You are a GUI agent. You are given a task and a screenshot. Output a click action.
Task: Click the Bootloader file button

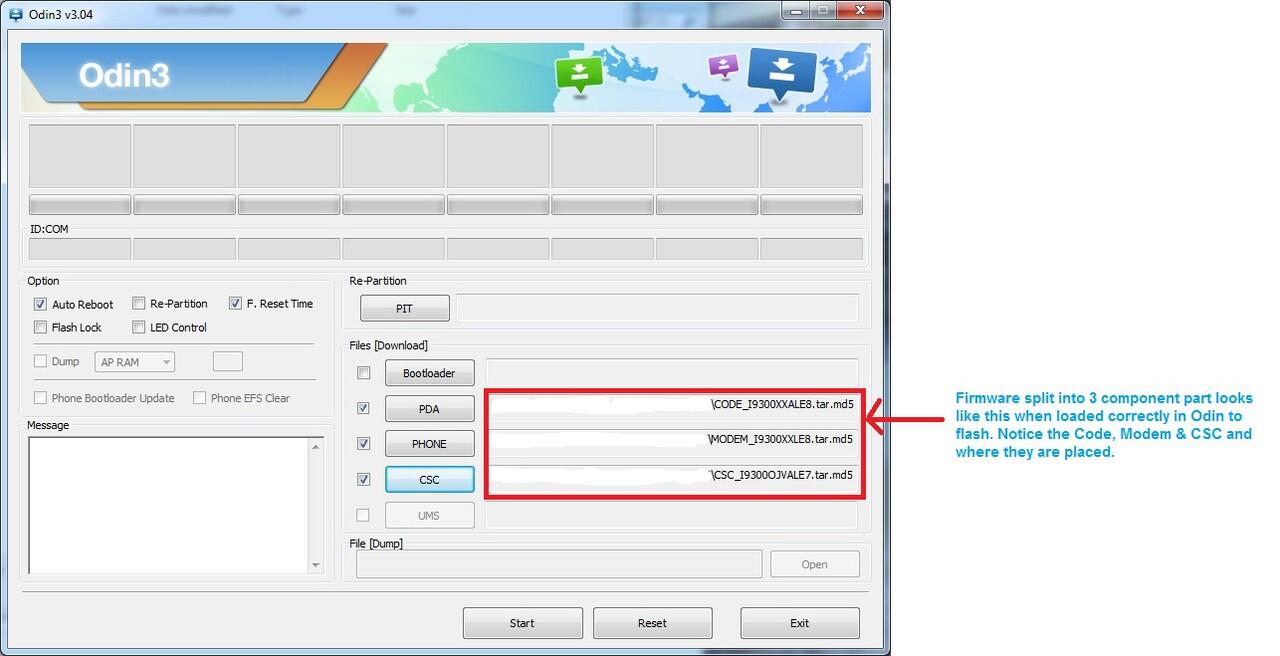429,373
